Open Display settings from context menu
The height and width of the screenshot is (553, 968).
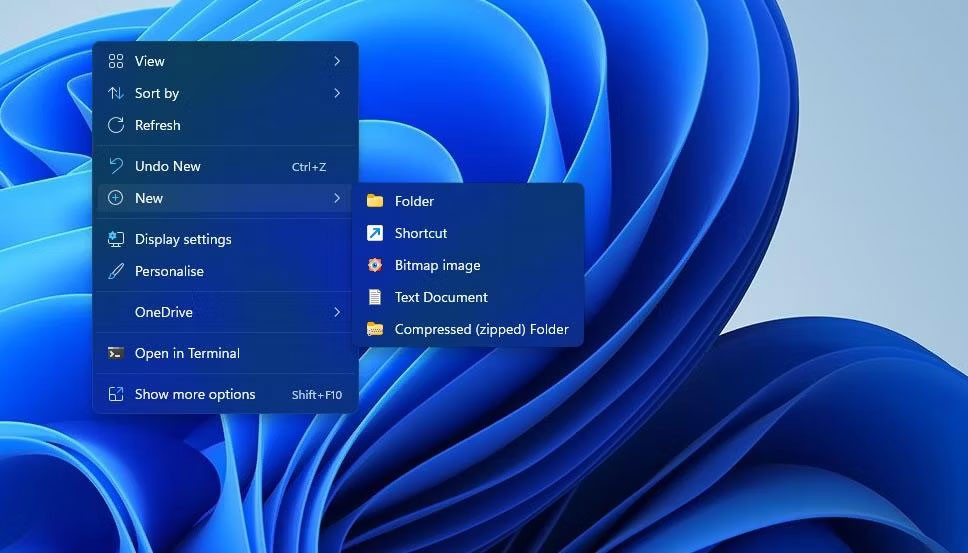pos(183,239)
